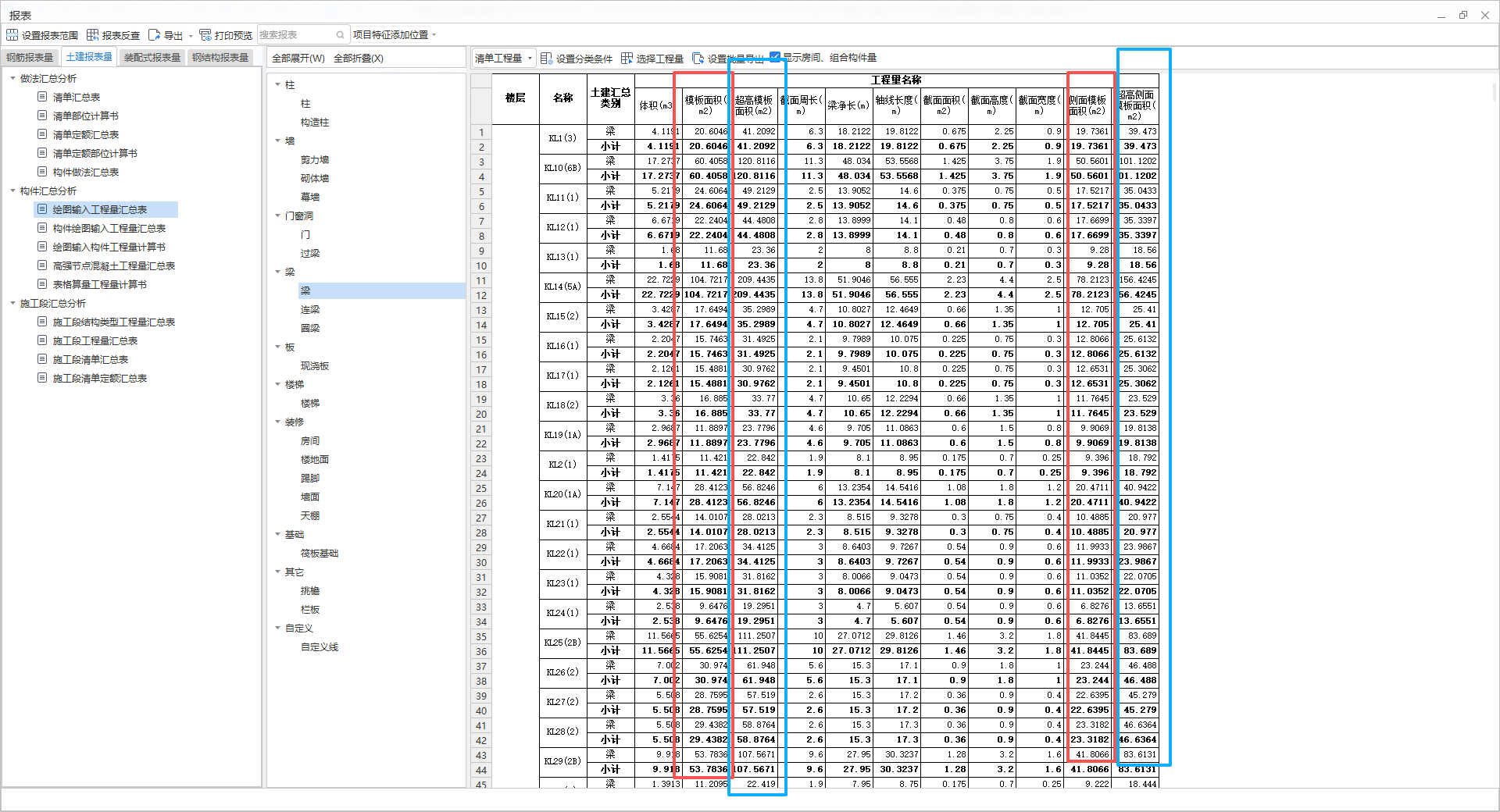Click the report icon beside 构件绘图输入工程量汇总表
1500x812 pixels.
[42, 228]
